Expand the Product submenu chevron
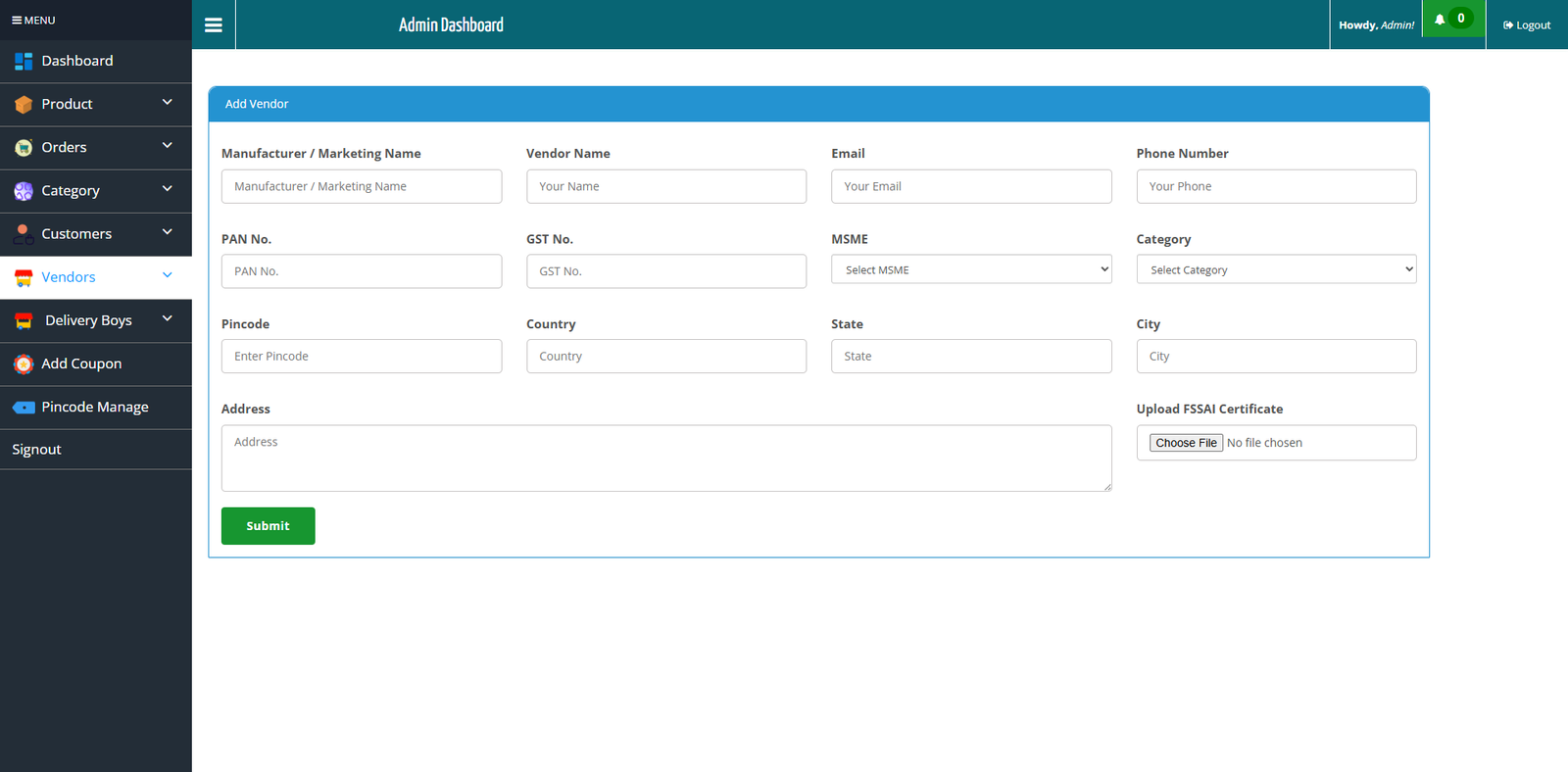This screenshot has width=1568, height=772. (x=167, y=102)
